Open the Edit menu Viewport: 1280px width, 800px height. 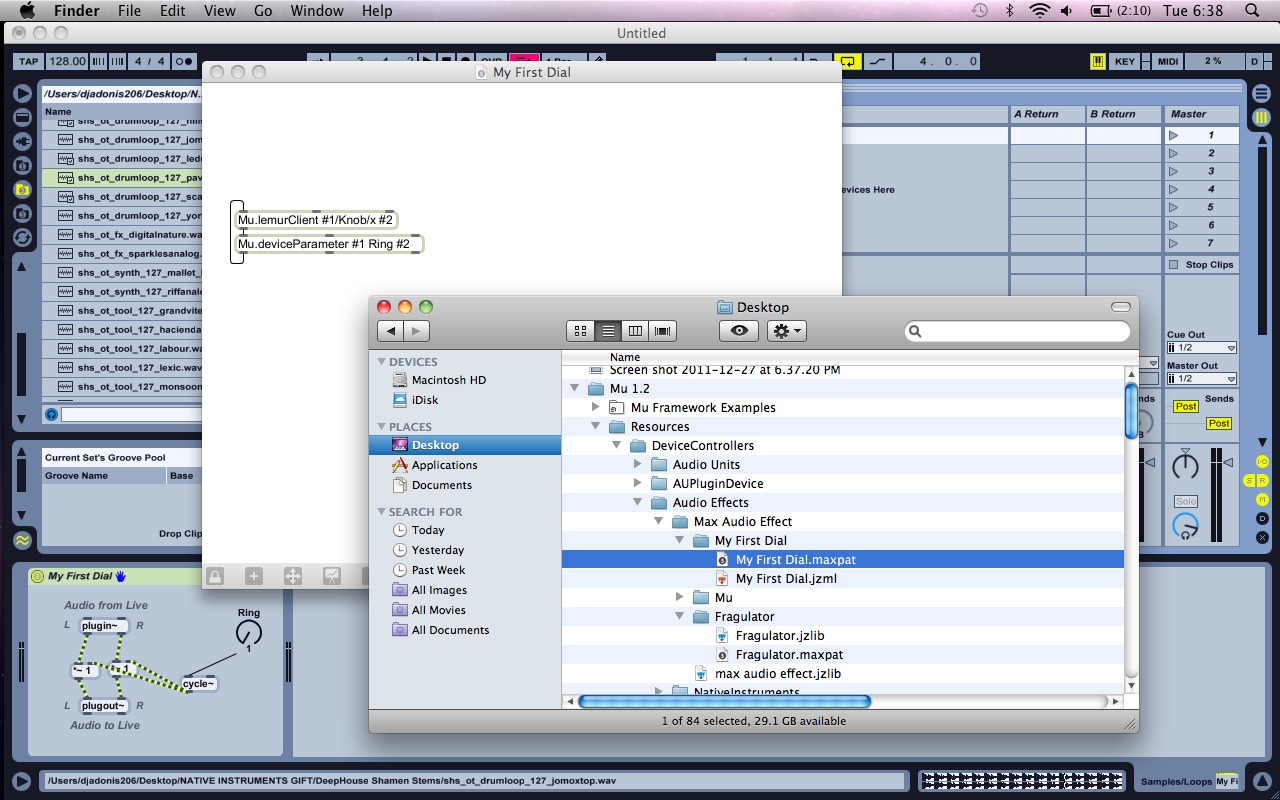173,11
